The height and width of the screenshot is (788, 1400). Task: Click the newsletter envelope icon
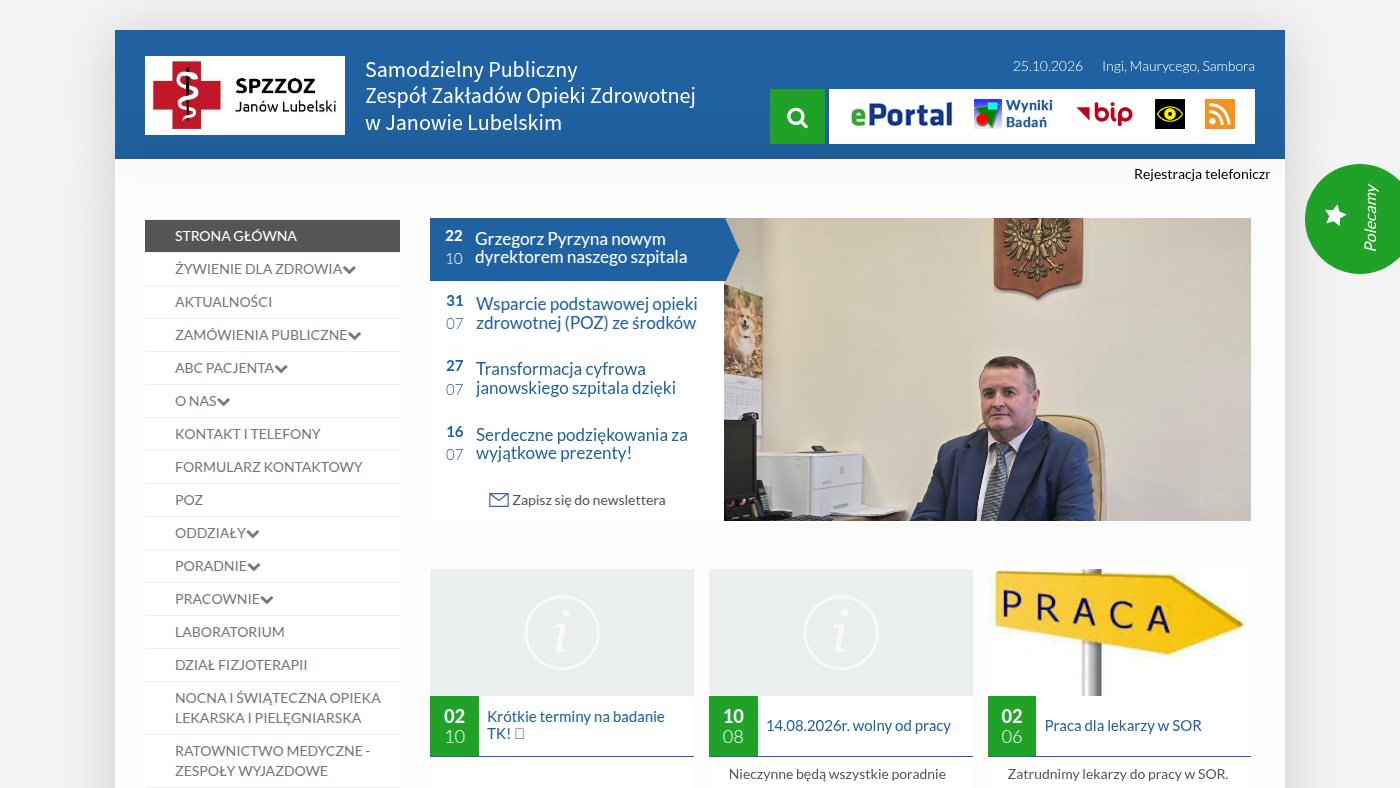click(x=499, y=500)
